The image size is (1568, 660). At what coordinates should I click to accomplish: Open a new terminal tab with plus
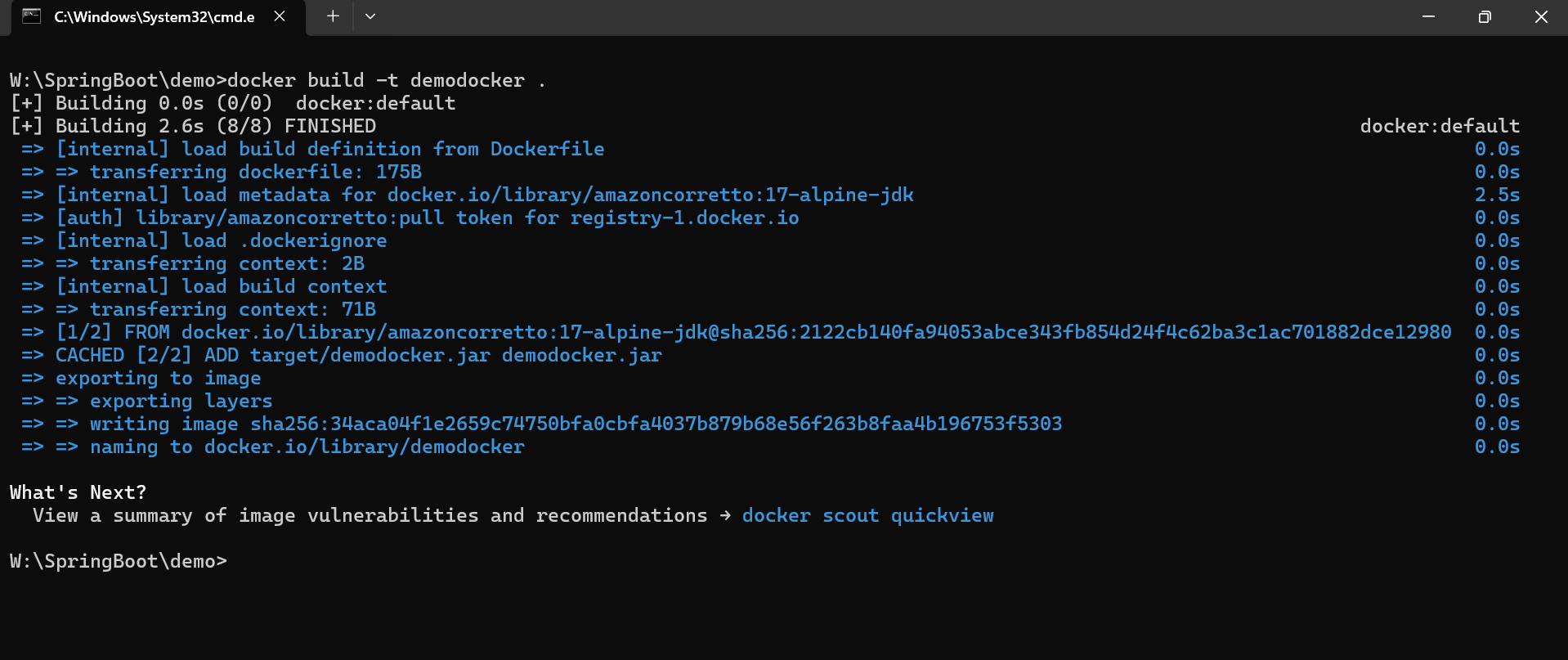pos(333,16)
